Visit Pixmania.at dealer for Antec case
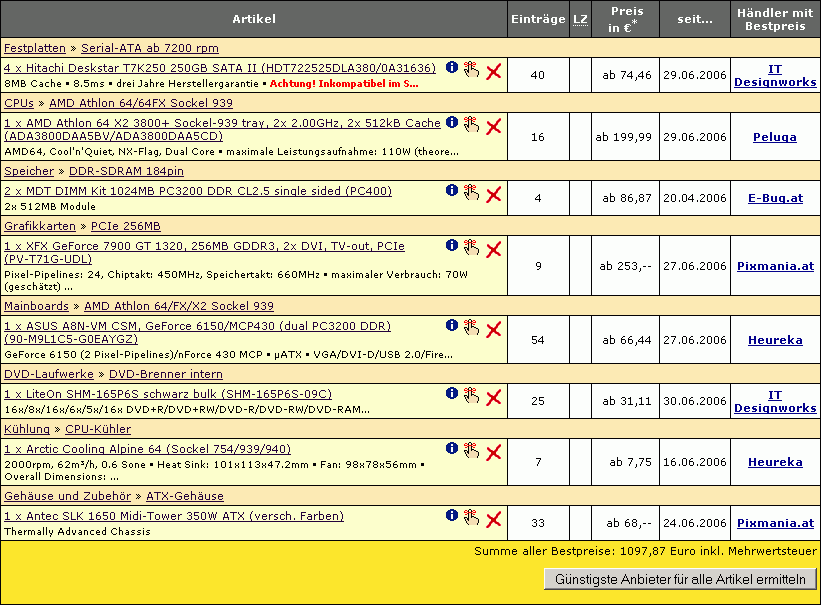 tap(775, 523)
